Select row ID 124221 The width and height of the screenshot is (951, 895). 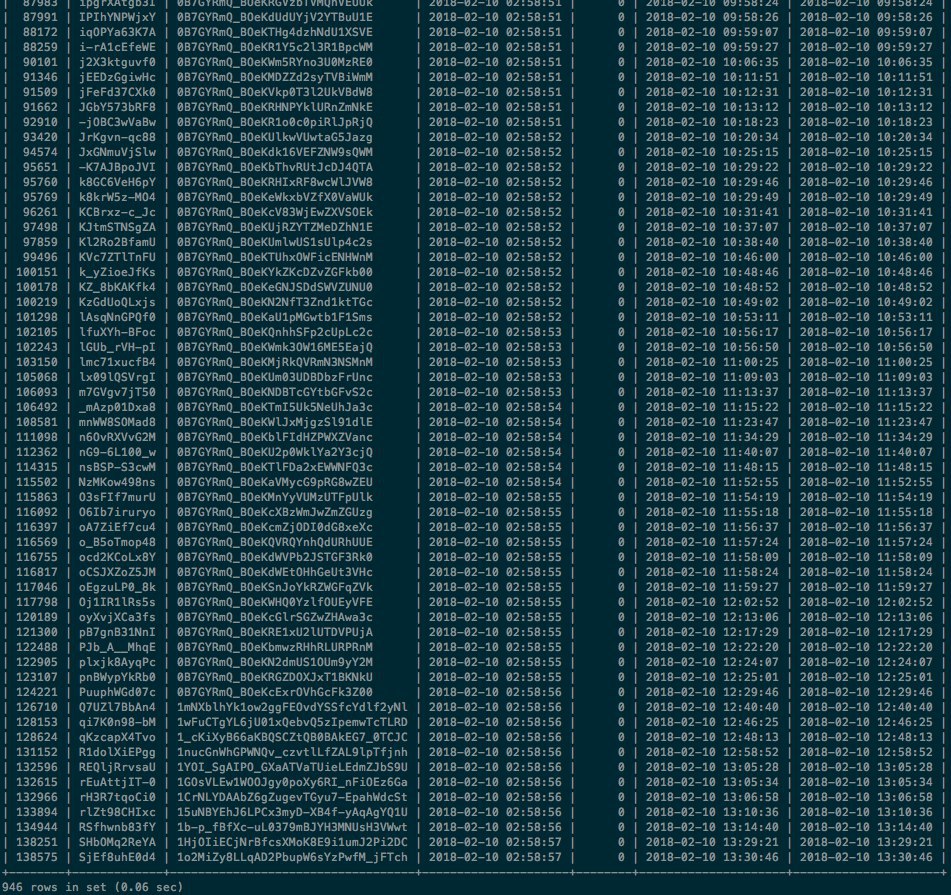tap(36, 692)
